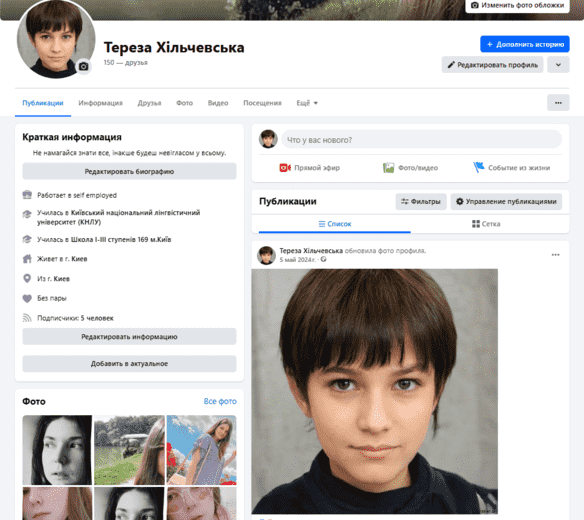Open the Все фото link
This screenshot has height=520, width=584.
click(x=220, y=401)
